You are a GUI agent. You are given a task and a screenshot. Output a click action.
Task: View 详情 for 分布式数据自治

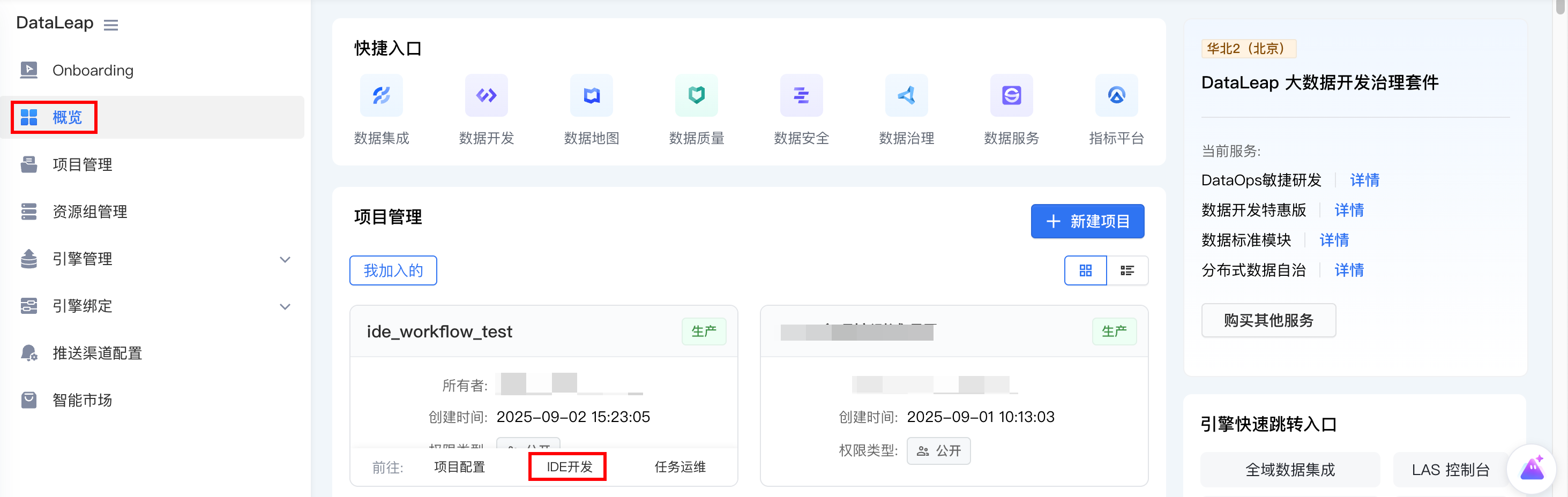coord(1349,270)
